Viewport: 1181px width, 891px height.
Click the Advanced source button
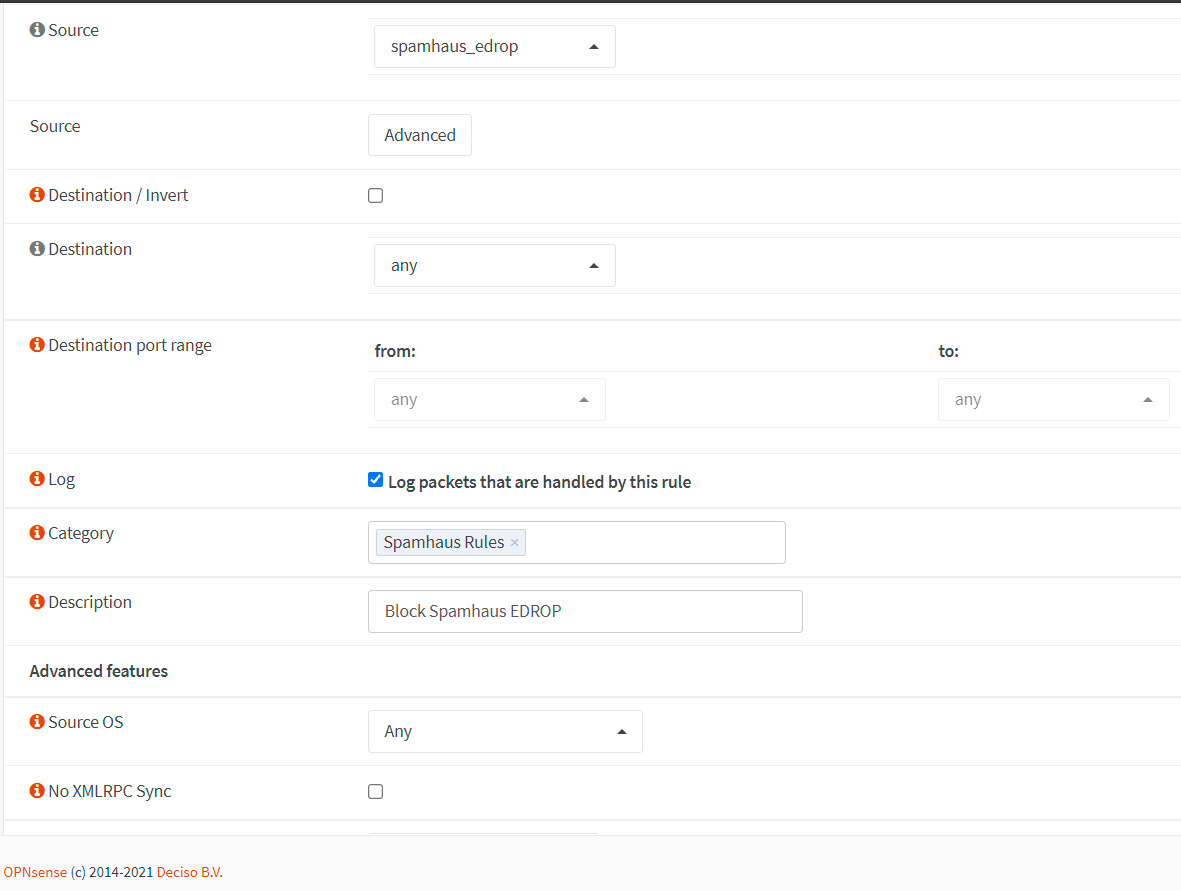[x=420, y=135]
